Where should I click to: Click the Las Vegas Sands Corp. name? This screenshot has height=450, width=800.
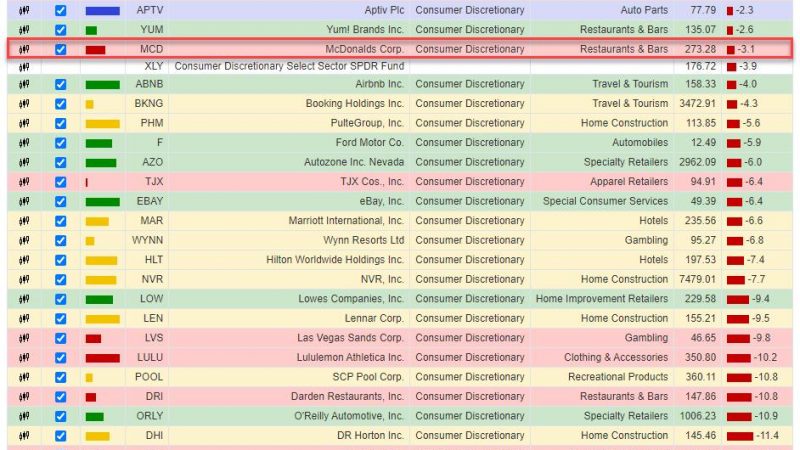(351, 338)
